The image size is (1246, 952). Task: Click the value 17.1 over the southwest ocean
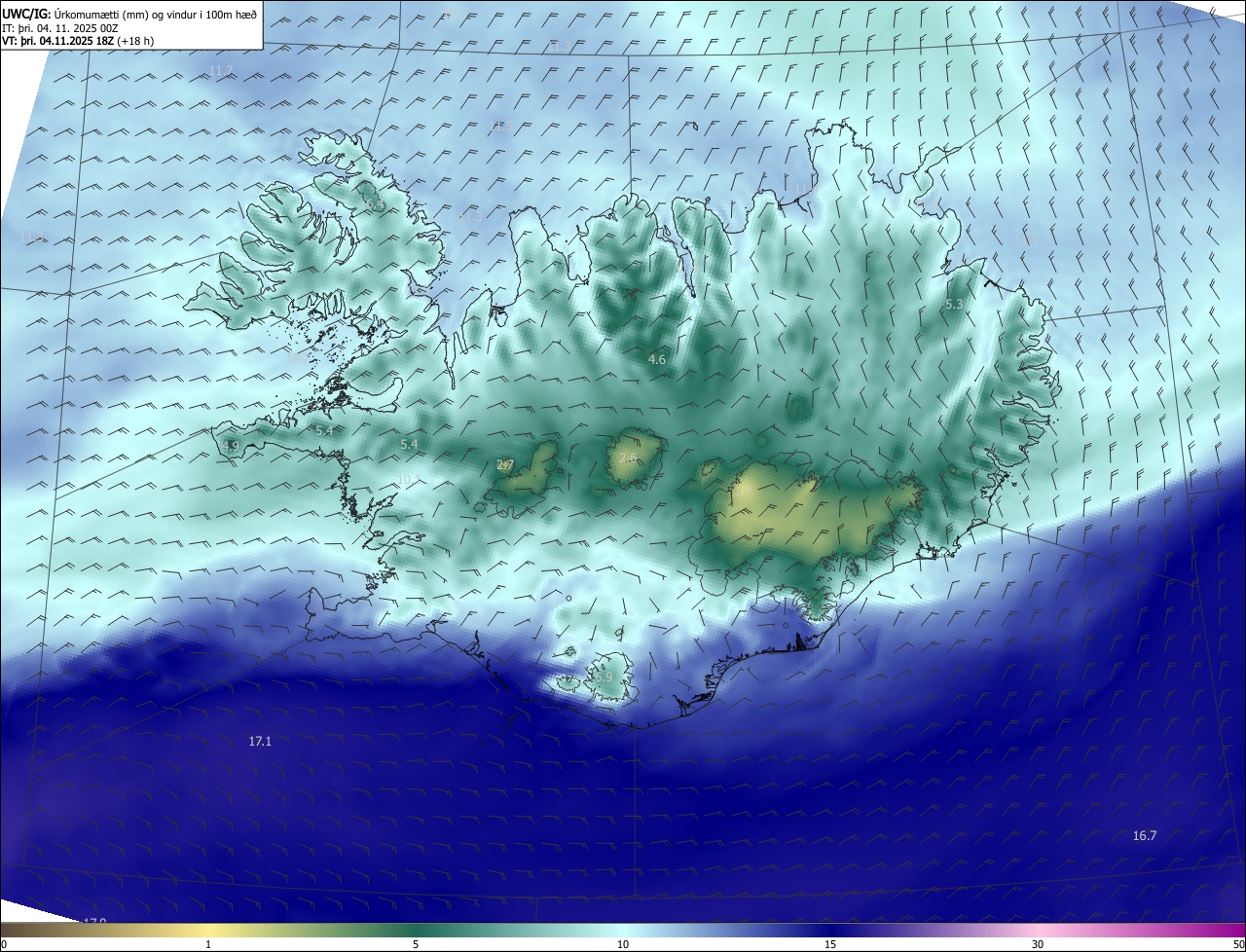[260, 742]
